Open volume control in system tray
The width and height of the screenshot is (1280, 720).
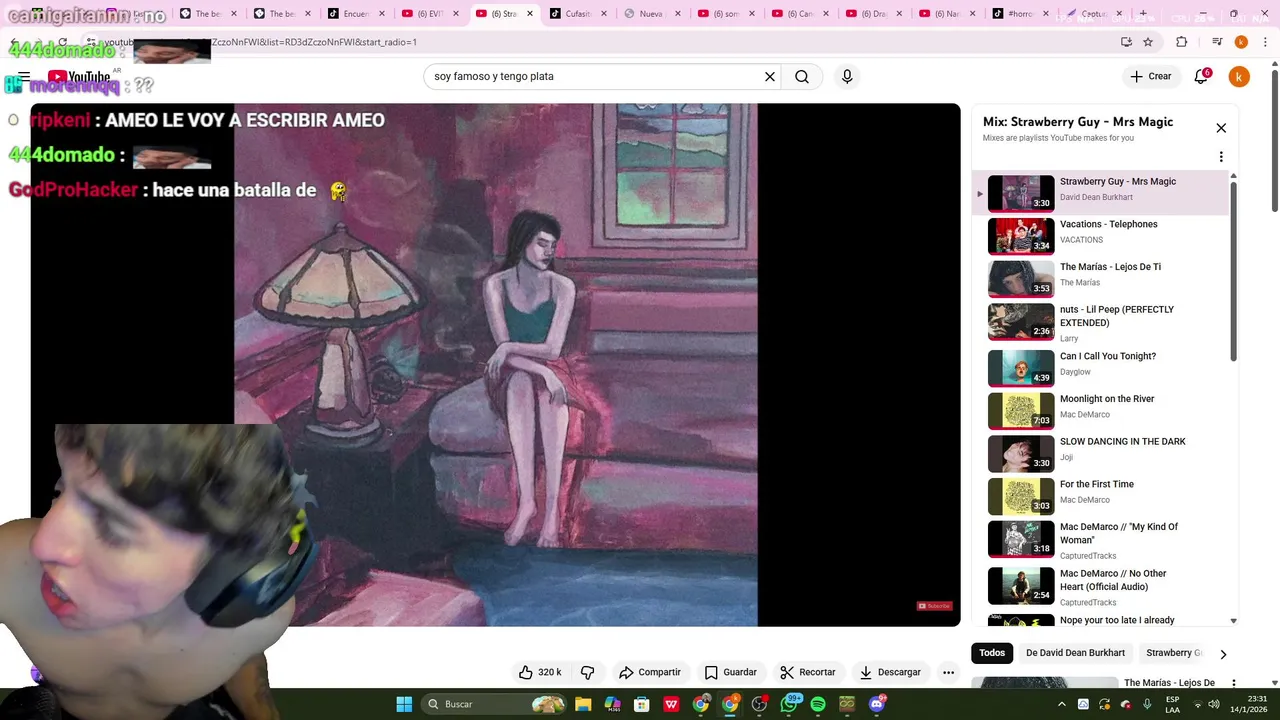coord(1213,704)
